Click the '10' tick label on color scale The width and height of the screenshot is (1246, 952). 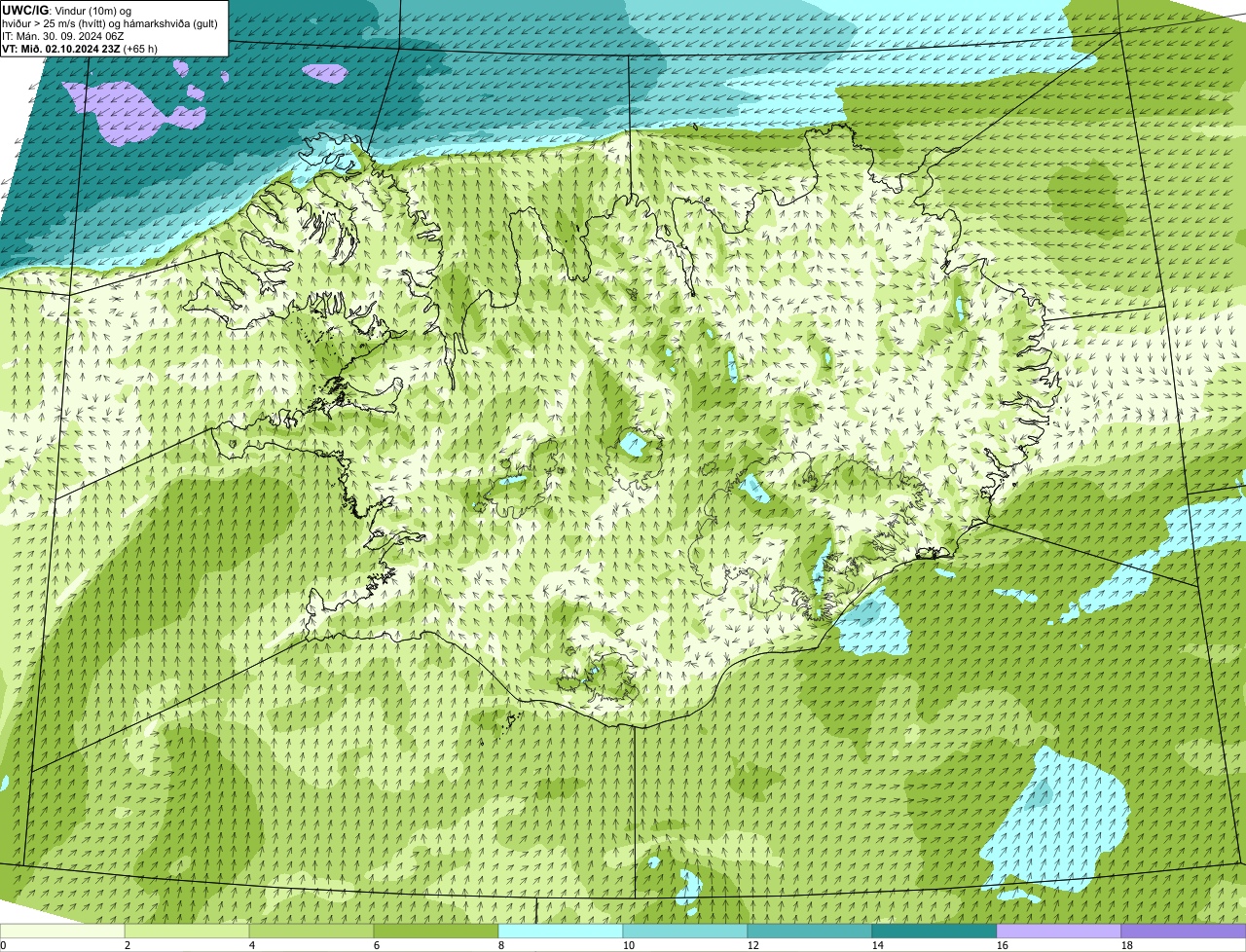click(x=629, y=945)
